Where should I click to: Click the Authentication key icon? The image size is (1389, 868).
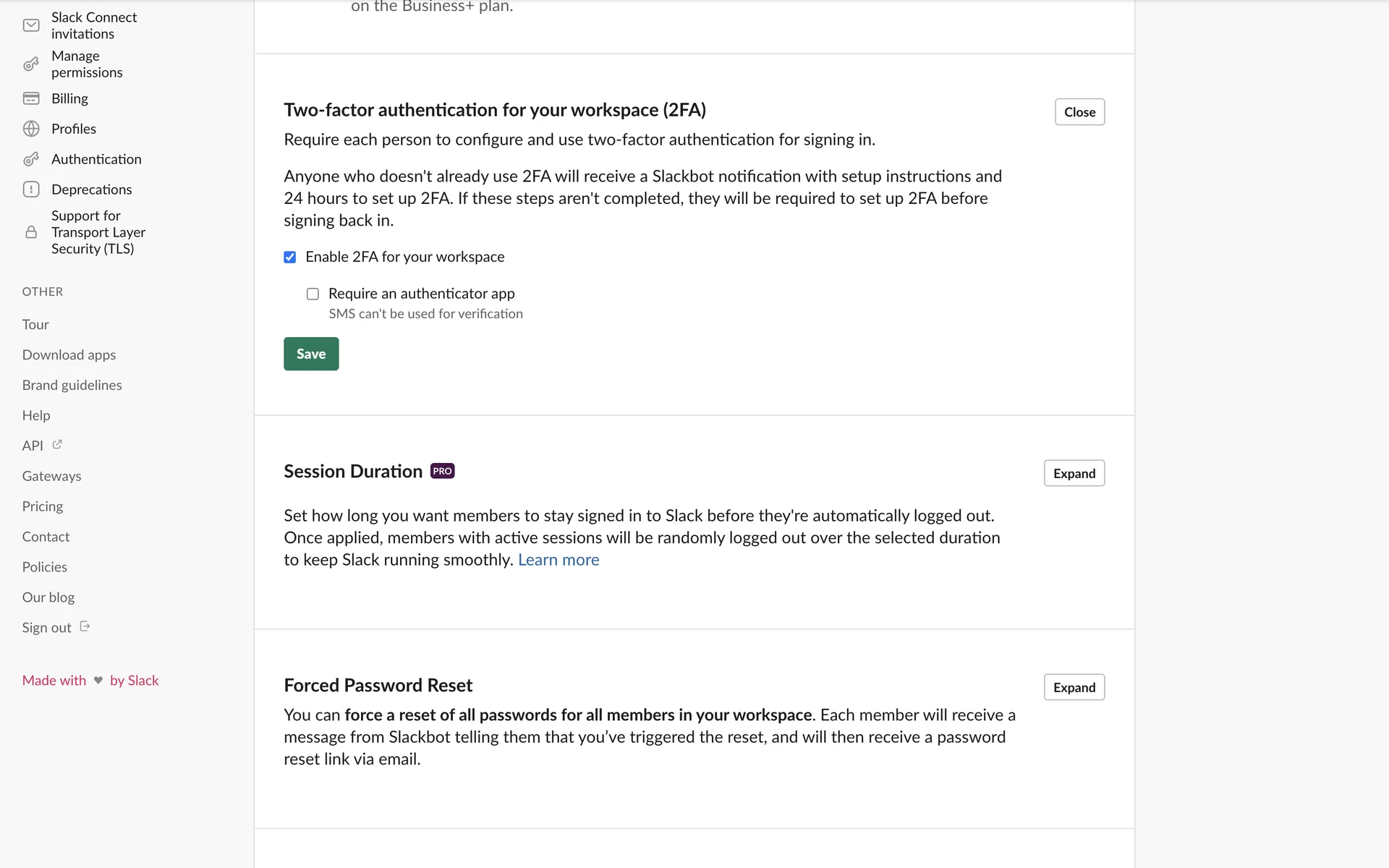pos(31,159)
